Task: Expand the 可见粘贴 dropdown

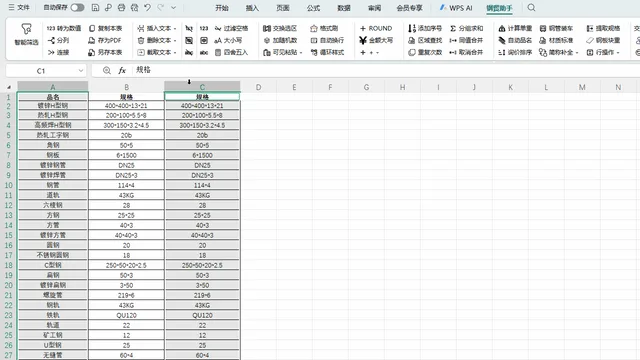Action: click(x=301, y=53)
